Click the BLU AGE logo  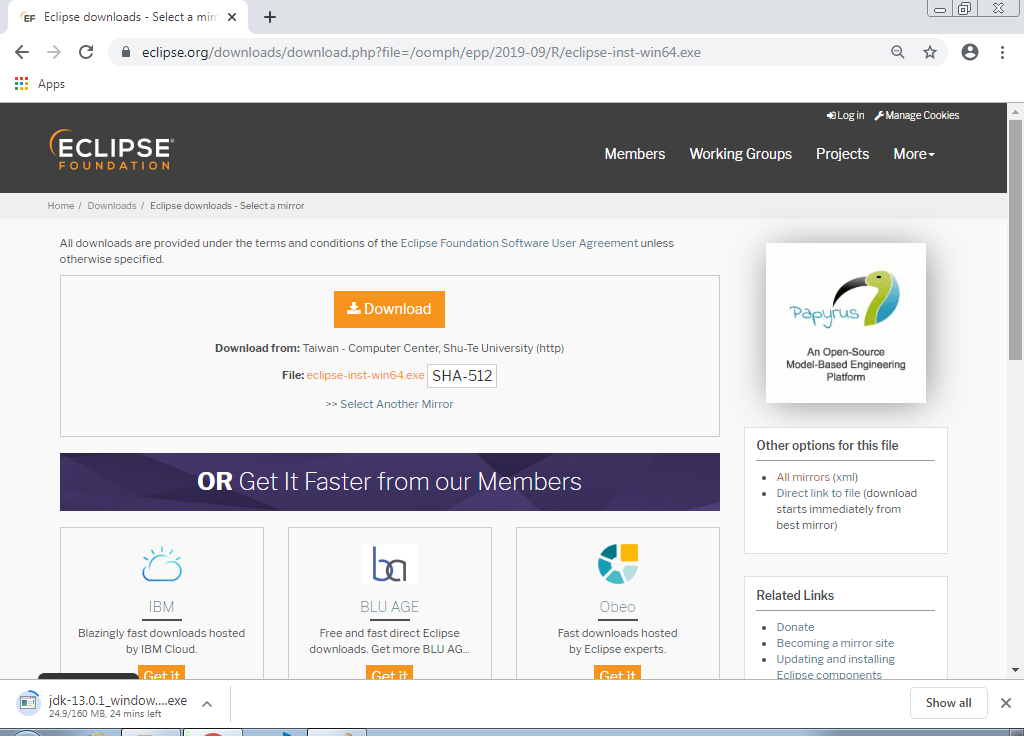[x=389, y=564]
